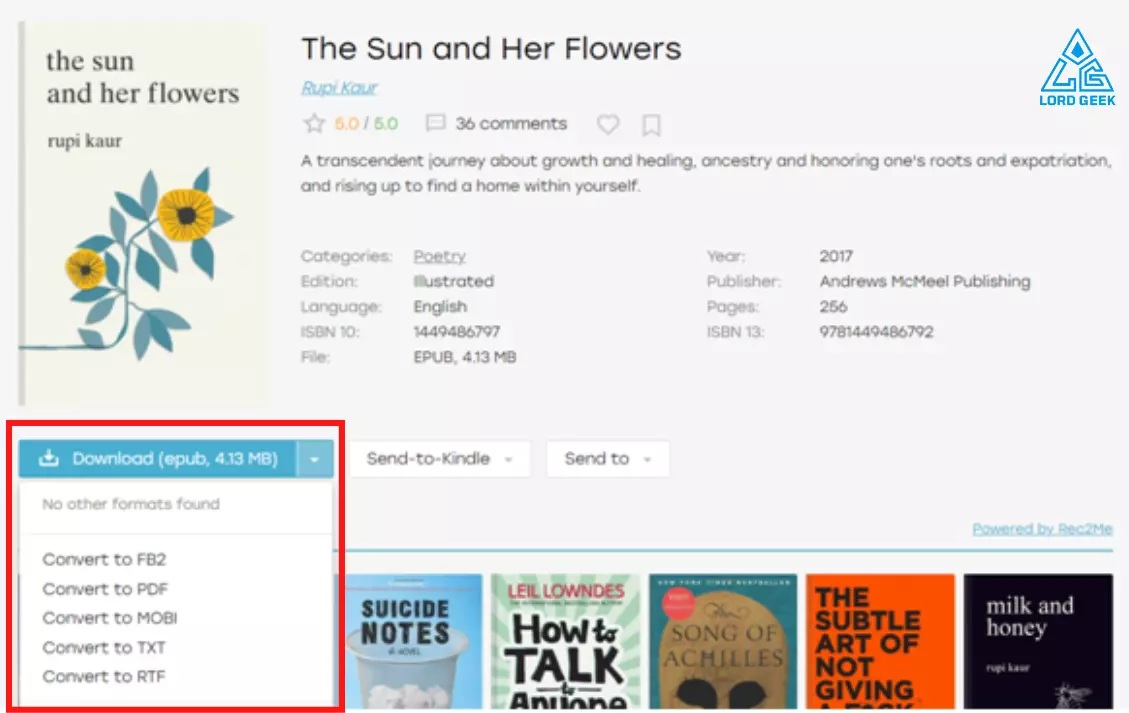Click the No other formats found text
The image size is (1129, 713).
pos(131,504)
